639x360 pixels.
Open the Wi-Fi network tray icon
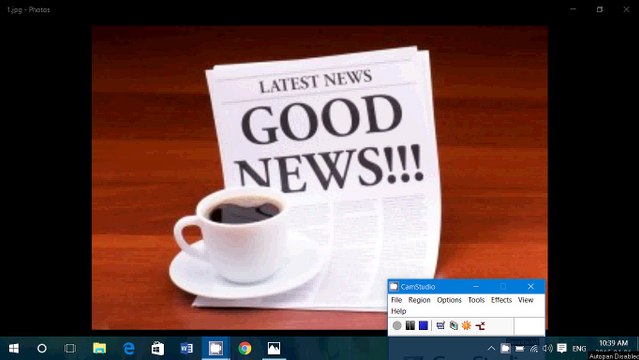[534, 349]
